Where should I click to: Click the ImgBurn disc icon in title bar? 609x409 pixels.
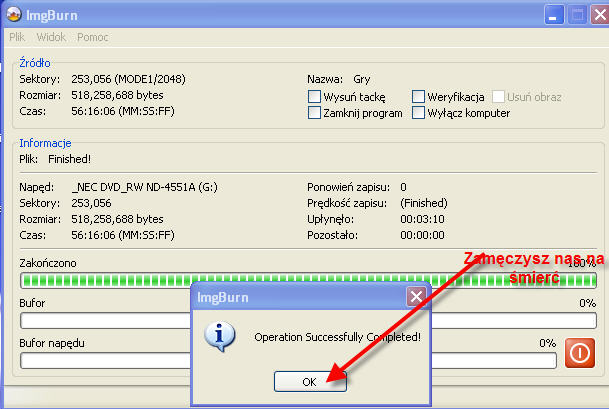point(14,14)
